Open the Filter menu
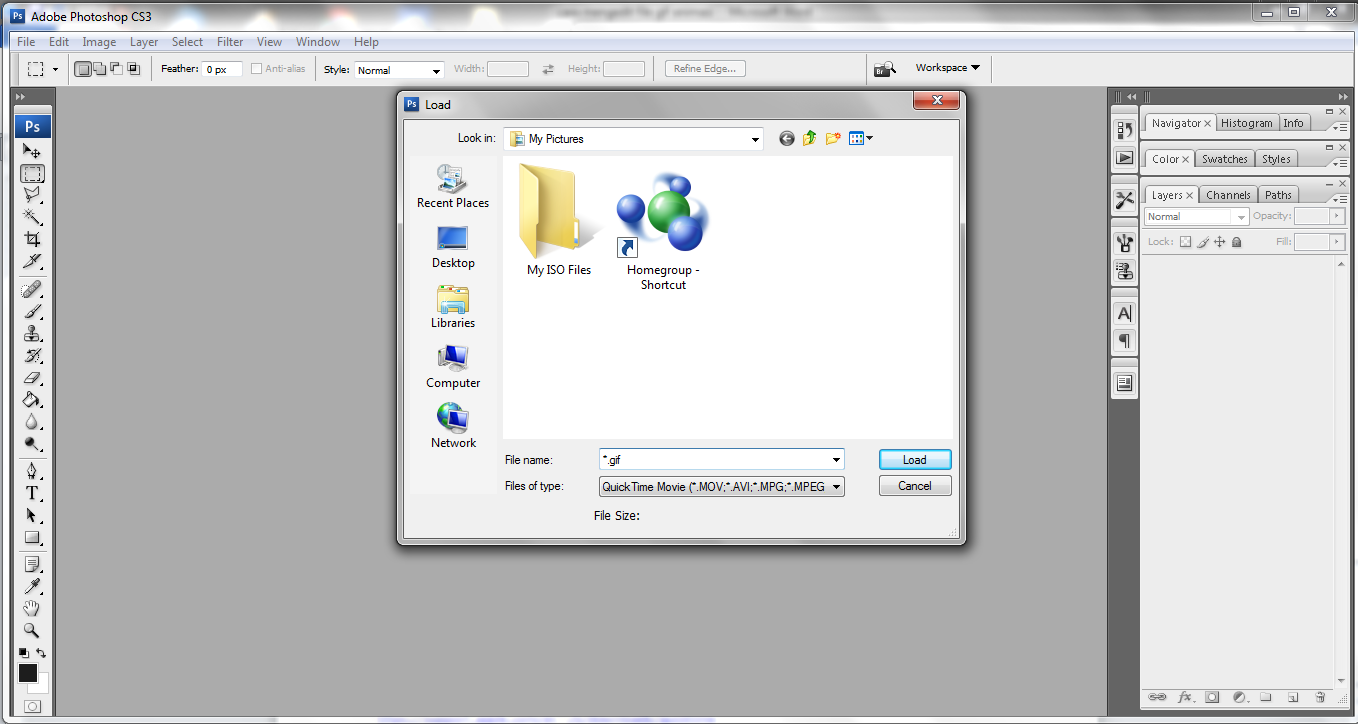Screen dimensions: 1358x724 (x=230, y=42)
